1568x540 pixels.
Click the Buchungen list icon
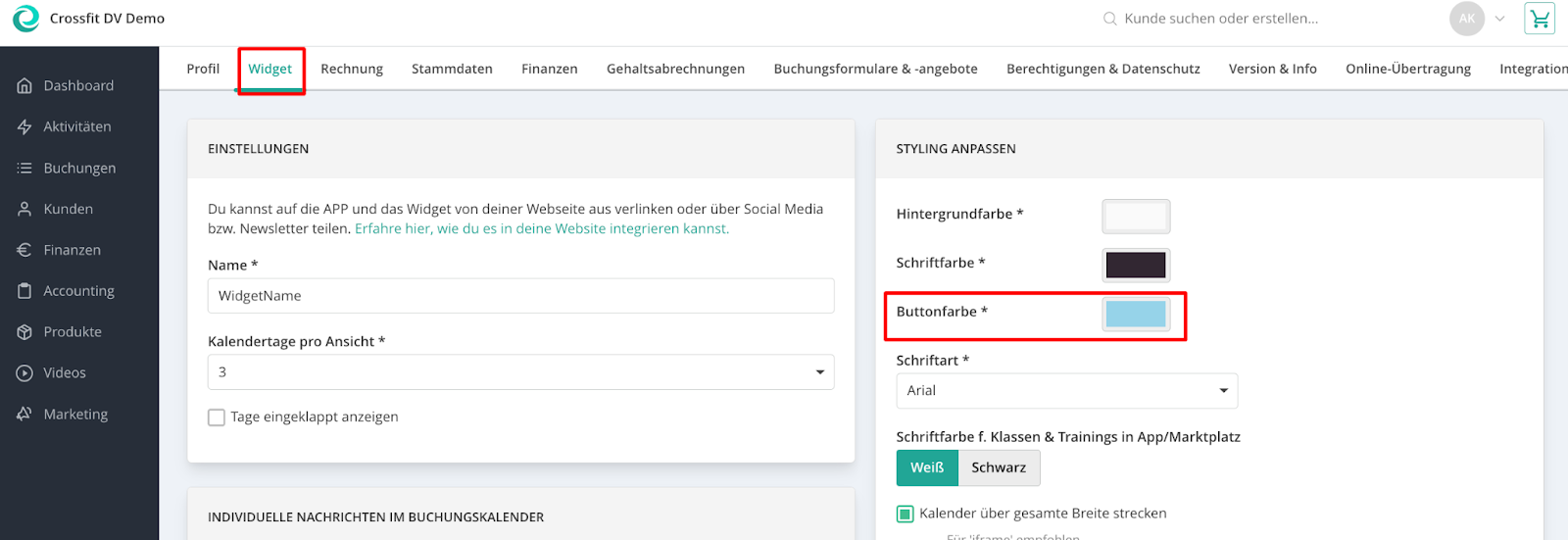(x=24, y=169)
